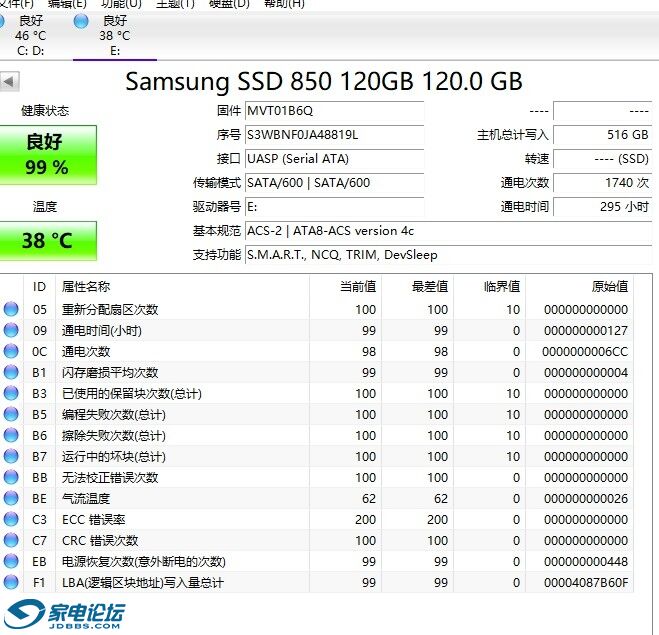Click the standard field ACS-2 | ATA8-ACS version 4c
Viewport: 659px width, 635px height.
448,231
